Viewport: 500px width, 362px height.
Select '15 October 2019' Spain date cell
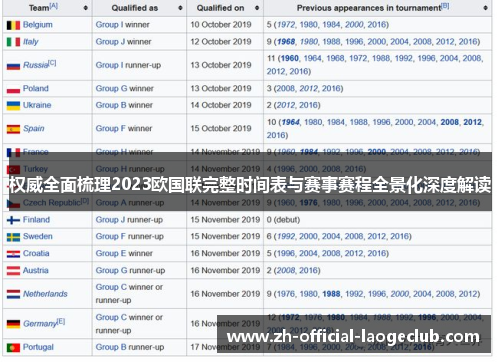tap(225, 128)
